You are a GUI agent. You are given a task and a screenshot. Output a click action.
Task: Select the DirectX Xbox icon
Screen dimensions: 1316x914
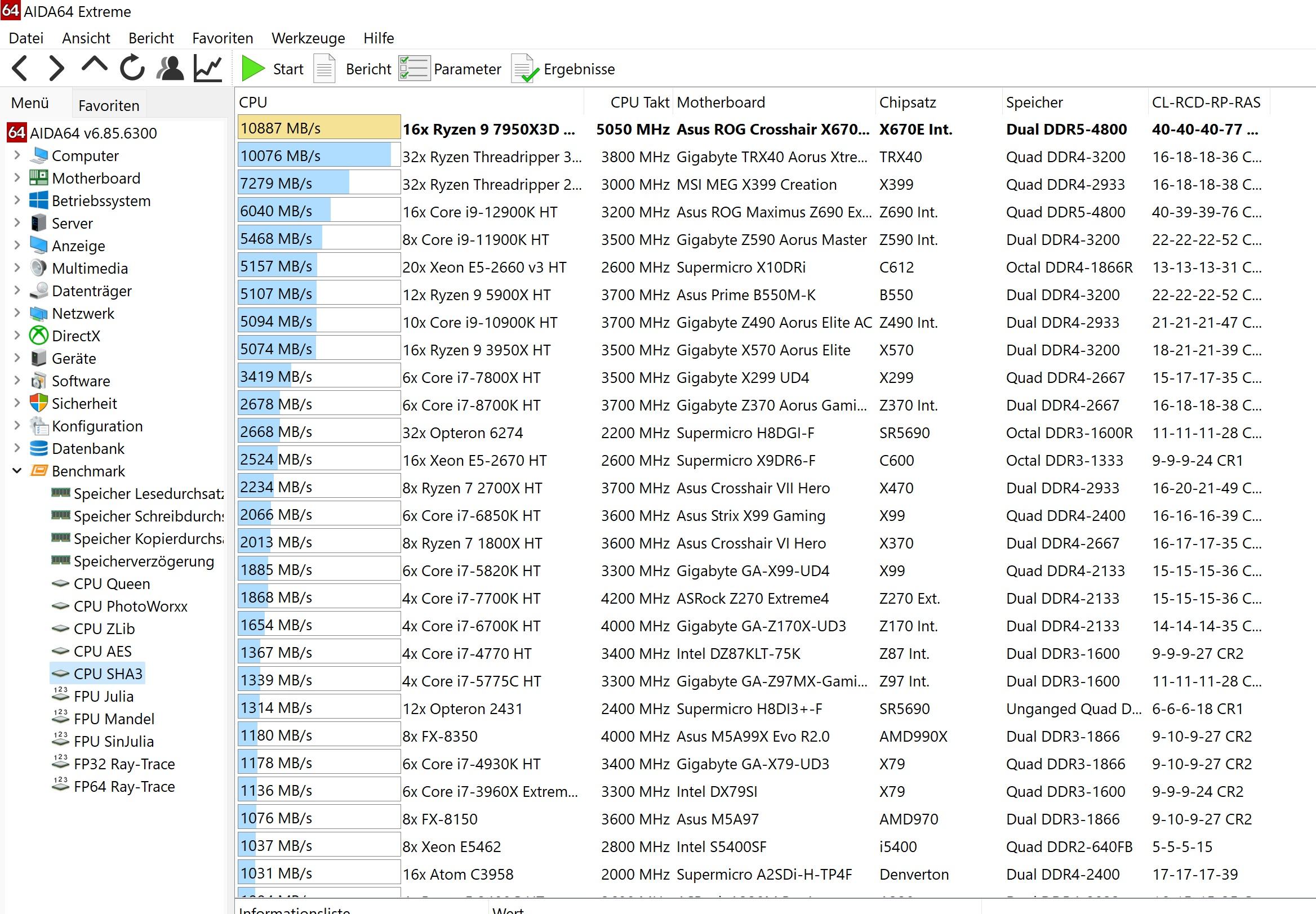click(39, 336)
